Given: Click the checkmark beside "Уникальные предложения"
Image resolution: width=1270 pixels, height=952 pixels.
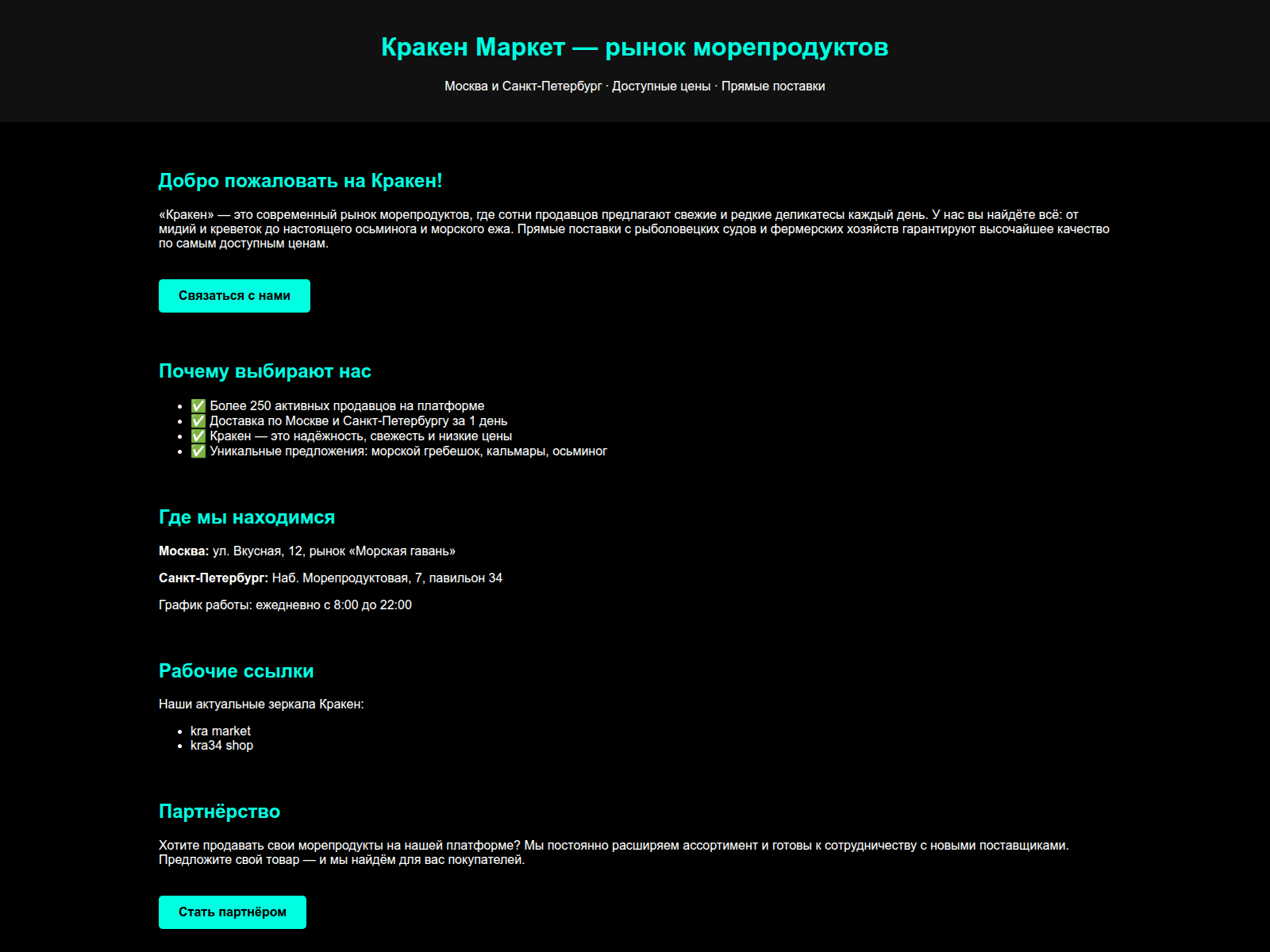Looking at the screenshot, I should (198, 451).
